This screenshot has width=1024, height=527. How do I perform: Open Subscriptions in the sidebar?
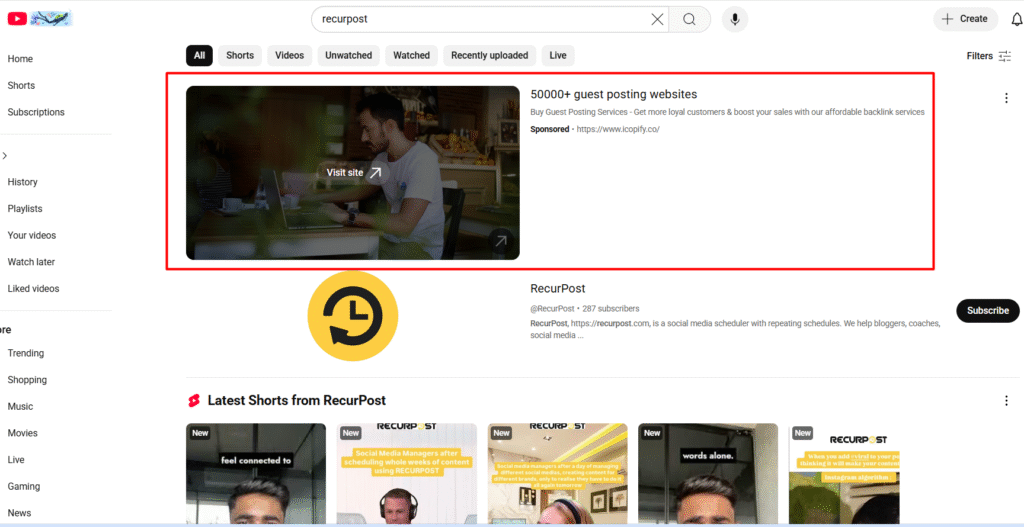pos(36,112)
